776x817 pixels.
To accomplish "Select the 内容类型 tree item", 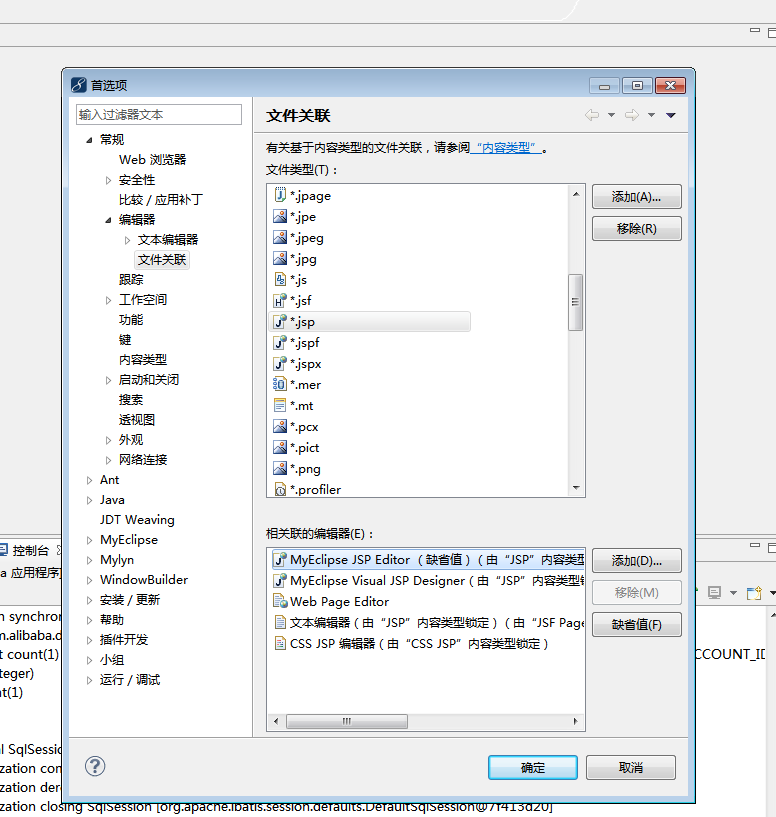I will point(142,360).
